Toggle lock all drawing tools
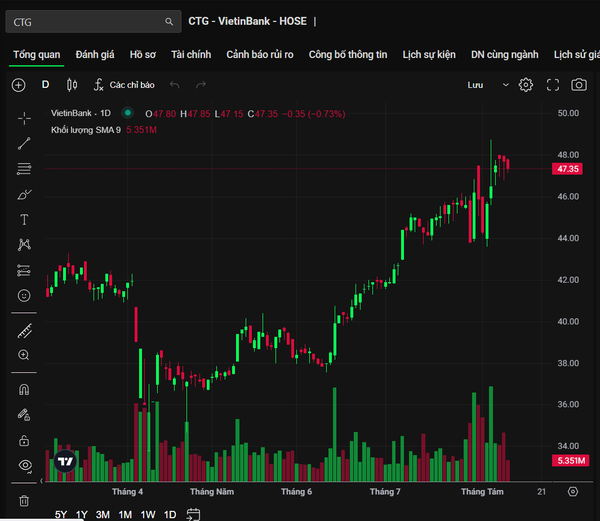600x521 pixels. pos(24,441)
